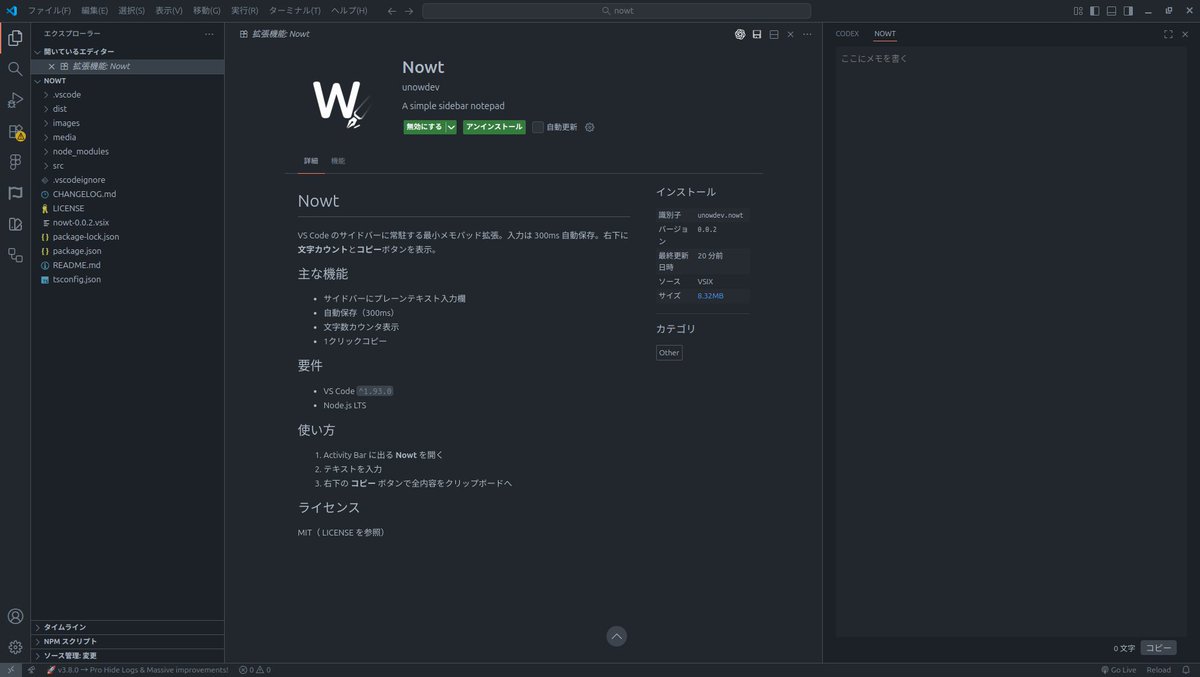Click Reload in the status bar
This screenshot has height=677, width=1200.
[x=1158, y=670]
